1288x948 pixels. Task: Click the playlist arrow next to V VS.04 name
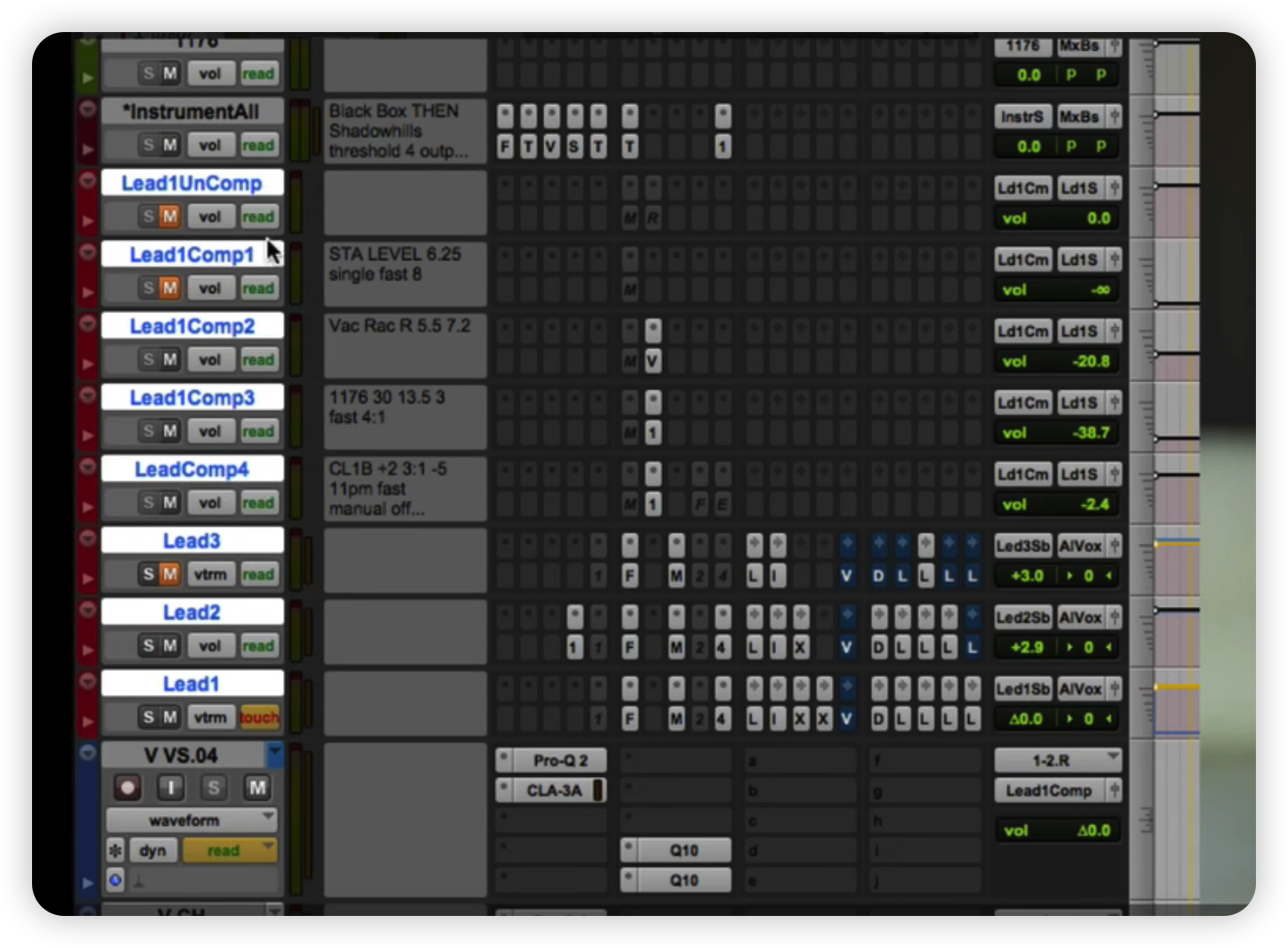(274, 755)
